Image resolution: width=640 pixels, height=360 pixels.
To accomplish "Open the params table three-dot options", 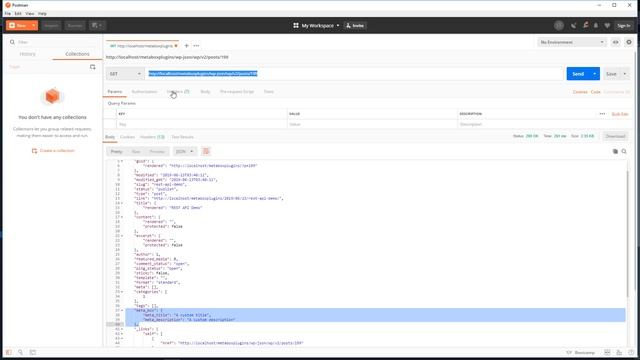I will (602, 114).
